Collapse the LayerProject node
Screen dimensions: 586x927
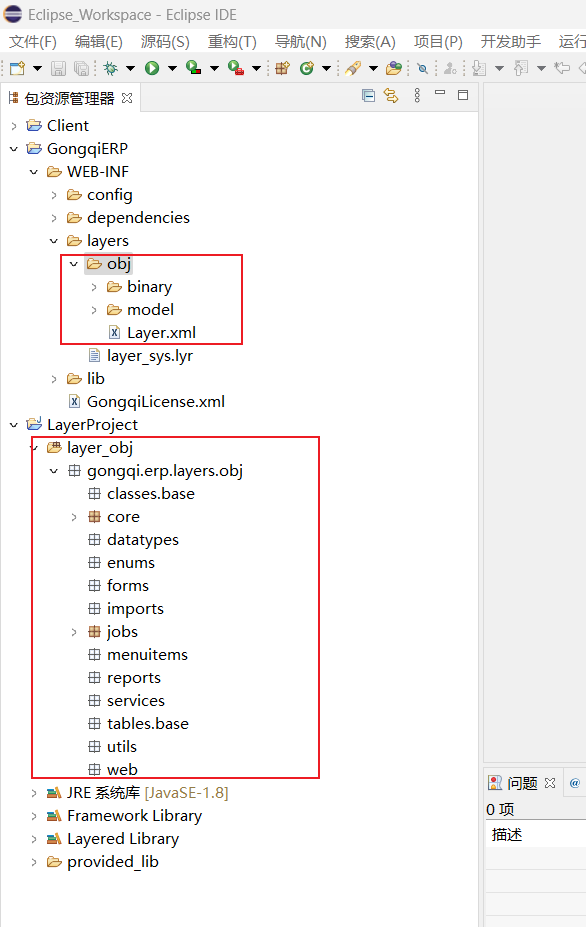pos(14,425)
